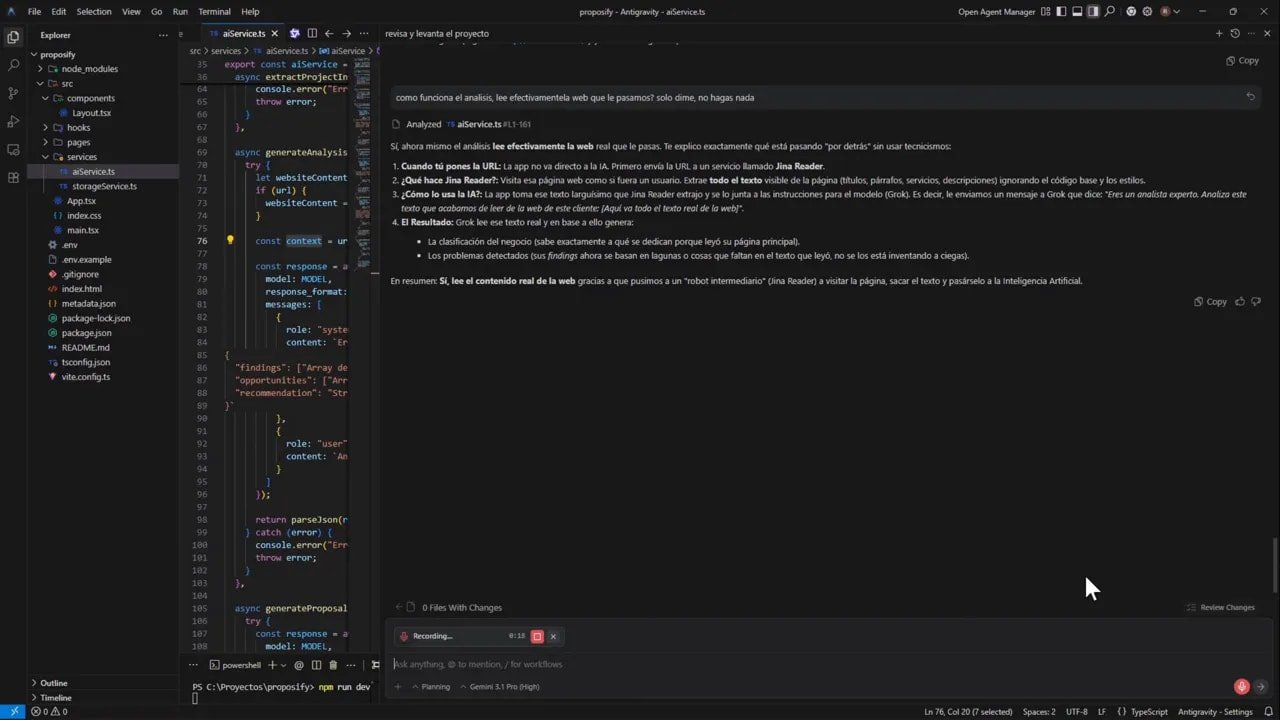Viewport: 1280px width, 720px height.
Task: Click the Copy button on the chat response
Action: coord(1212,301)
